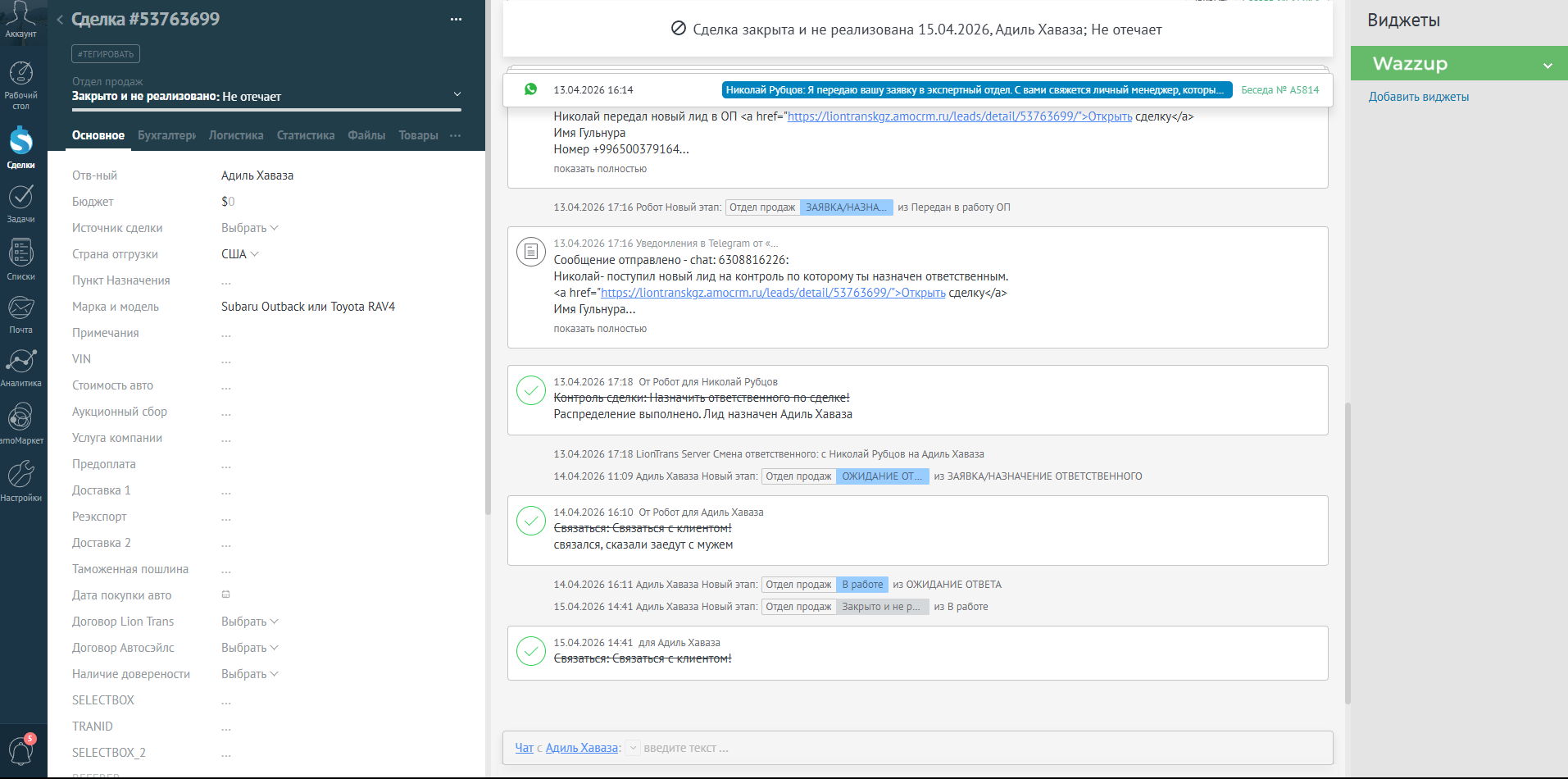The image size is (1568, 779).
Task: Switch to the Товары tab
Action: click(418, 135)
